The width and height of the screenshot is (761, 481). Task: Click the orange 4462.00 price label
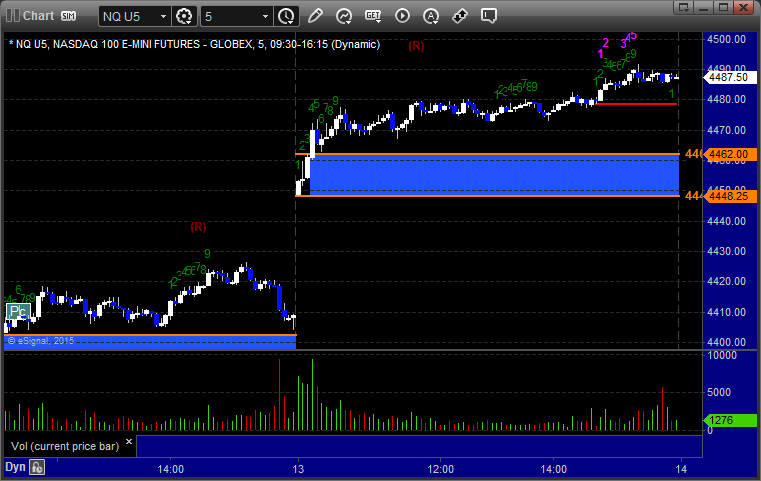tap(729, 154)
